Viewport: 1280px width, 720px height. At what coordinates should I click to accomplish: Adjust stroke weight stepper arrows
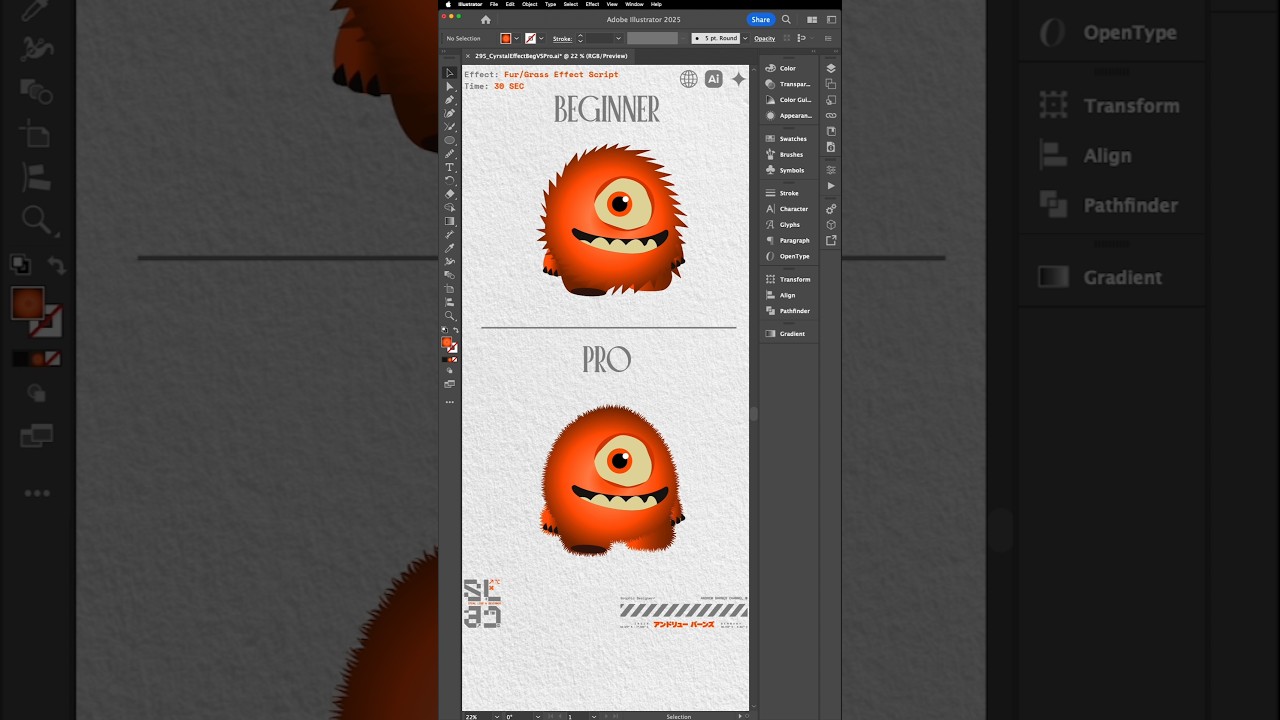[580, 38]
